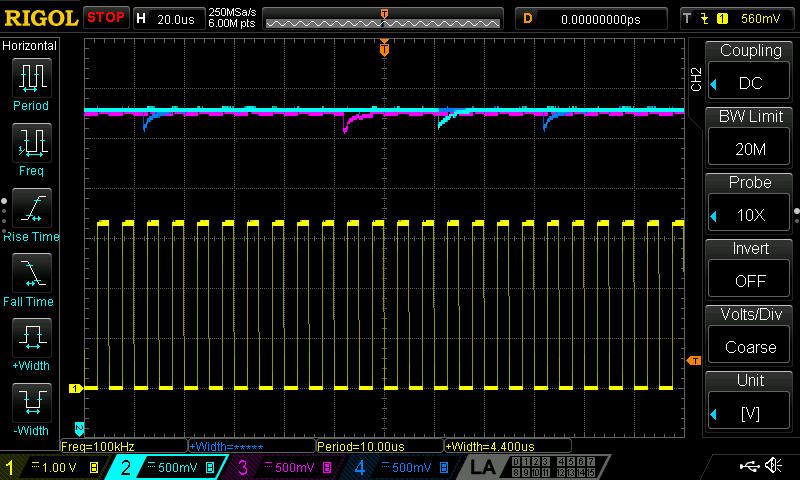Click the trigger level marker on right edge
Viewport: 800px width, 480px height.
pyautogui.click(x=694, y=361)
